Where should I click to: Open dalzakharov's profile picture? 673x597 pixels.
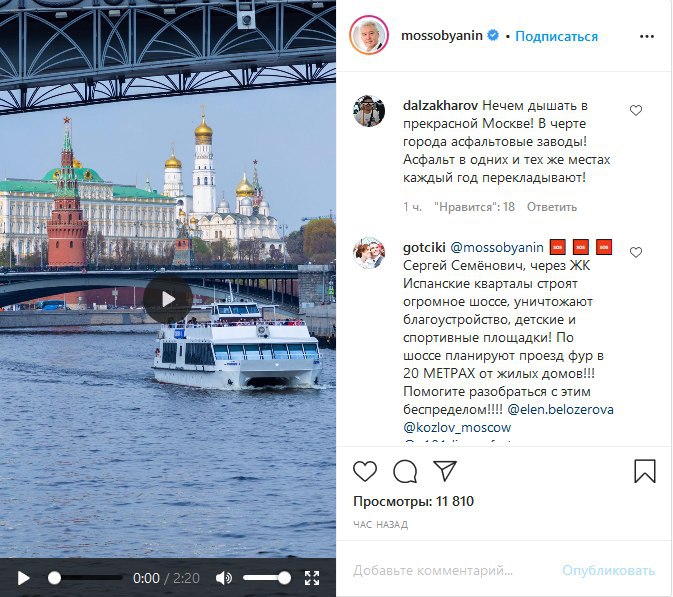(369, 111)
